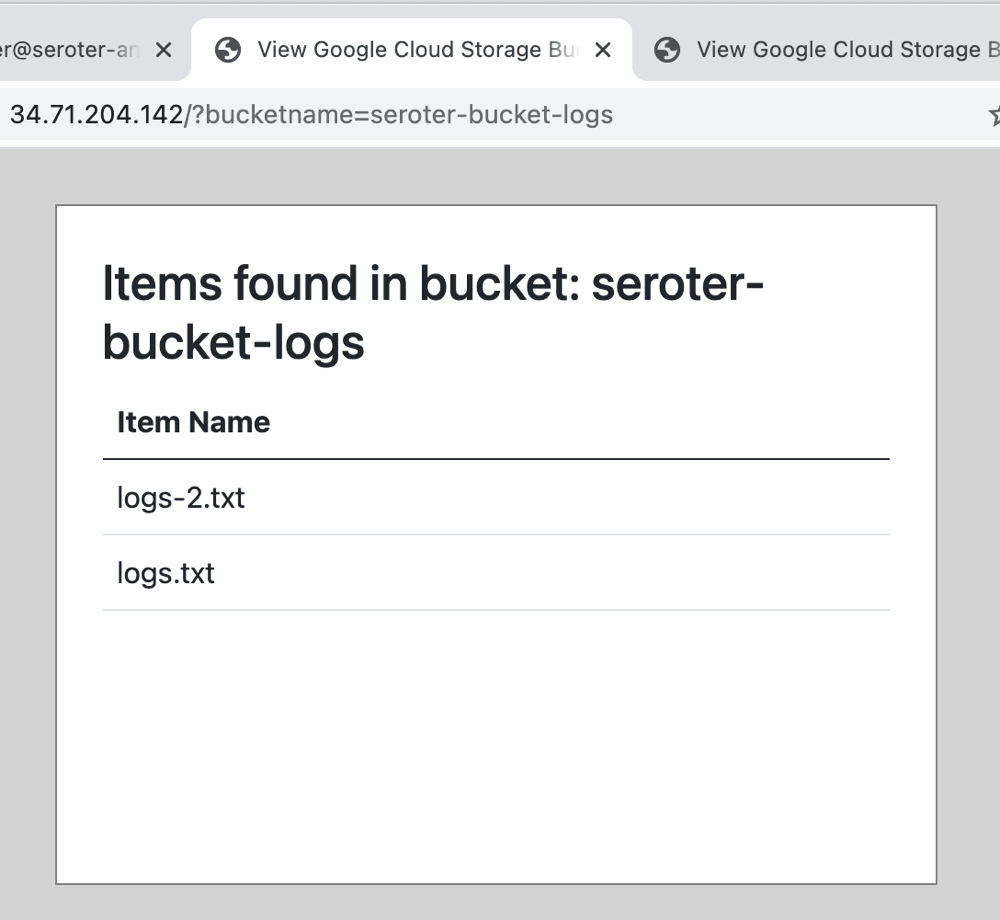Screen dimensions: 1000x920
Task: Click the globe favicon on active tab
Action: click(x=229, y=50)
